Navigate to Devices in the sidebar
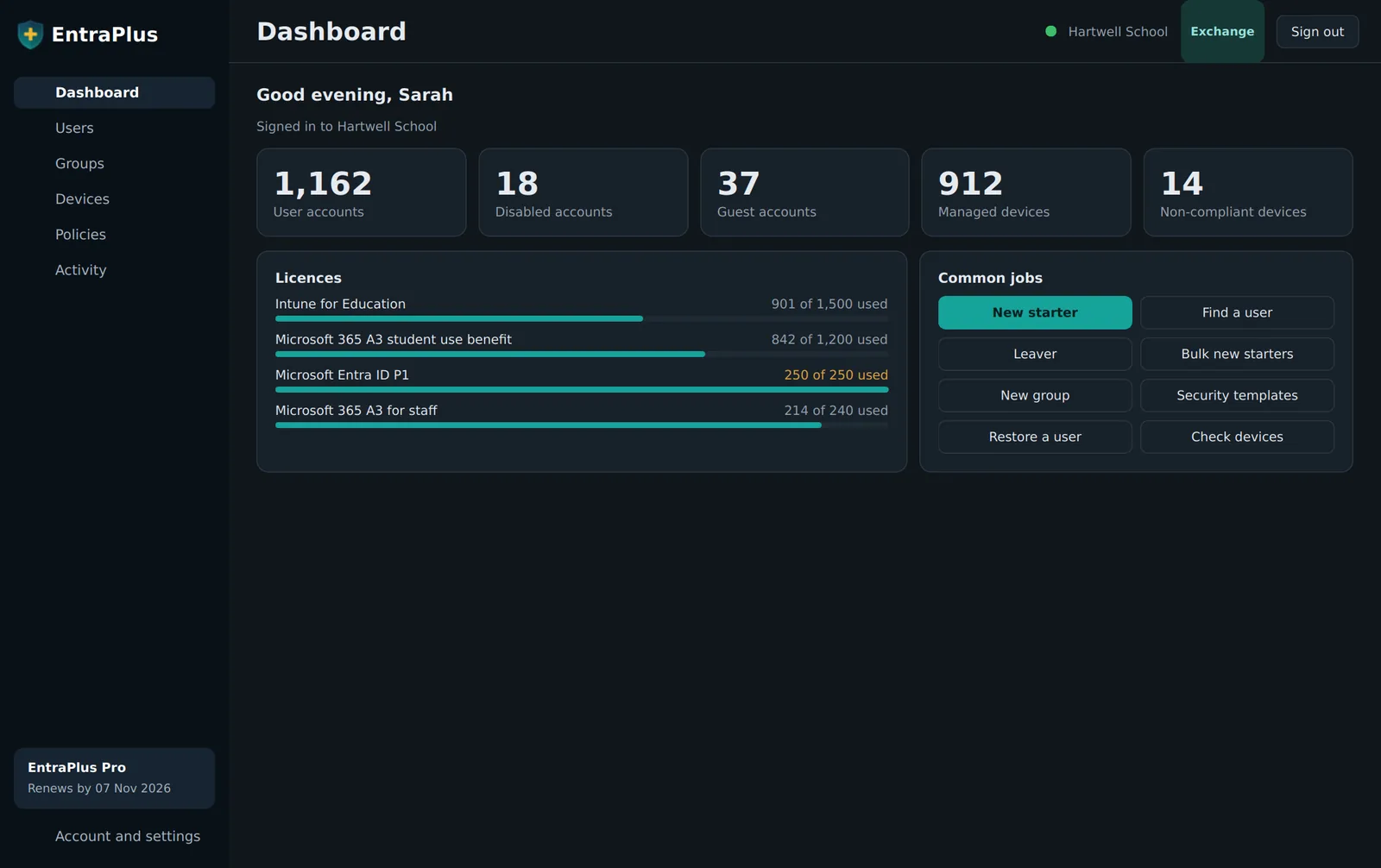This screenshot has height=868, width=1381. tap(114, 198)
